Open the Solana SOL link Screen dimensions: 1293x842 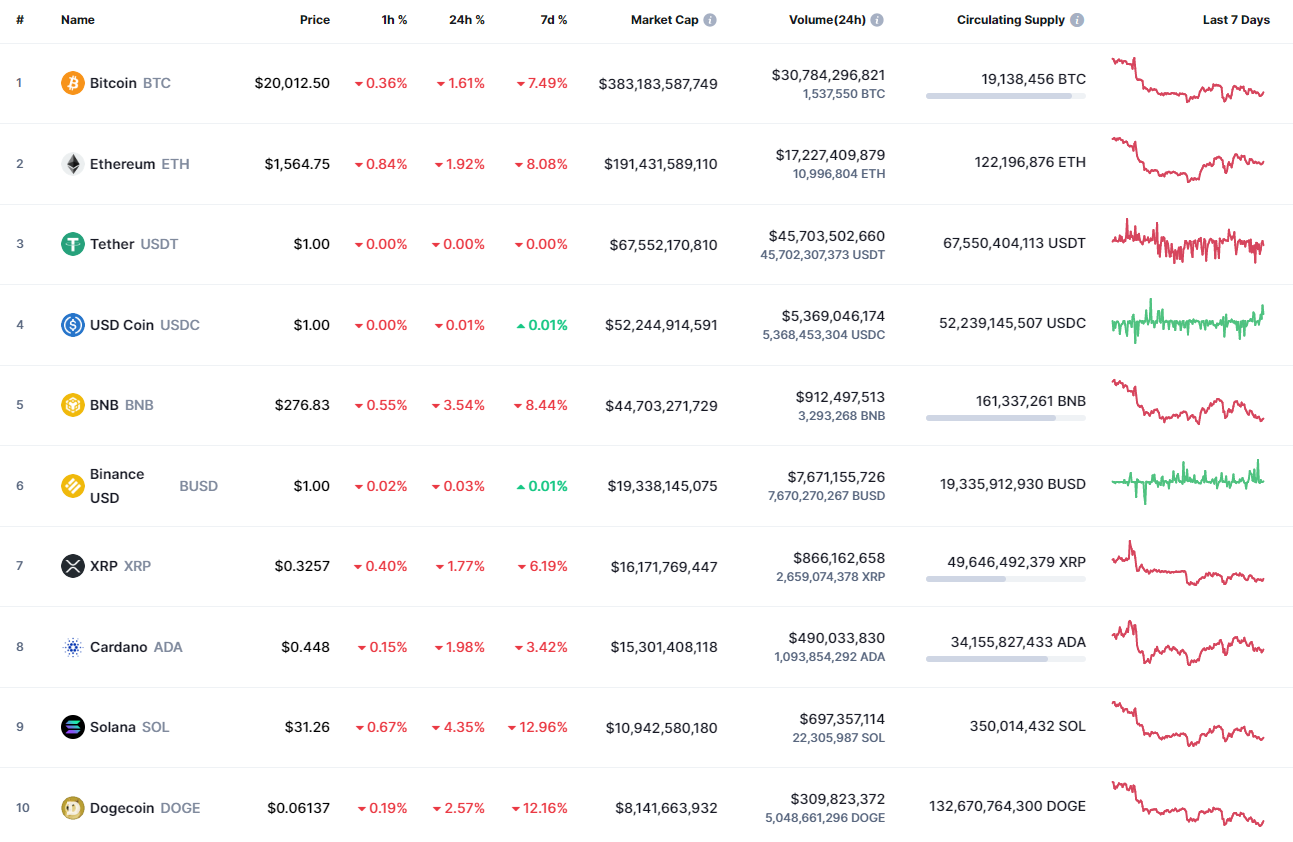(x=113, y=727)
